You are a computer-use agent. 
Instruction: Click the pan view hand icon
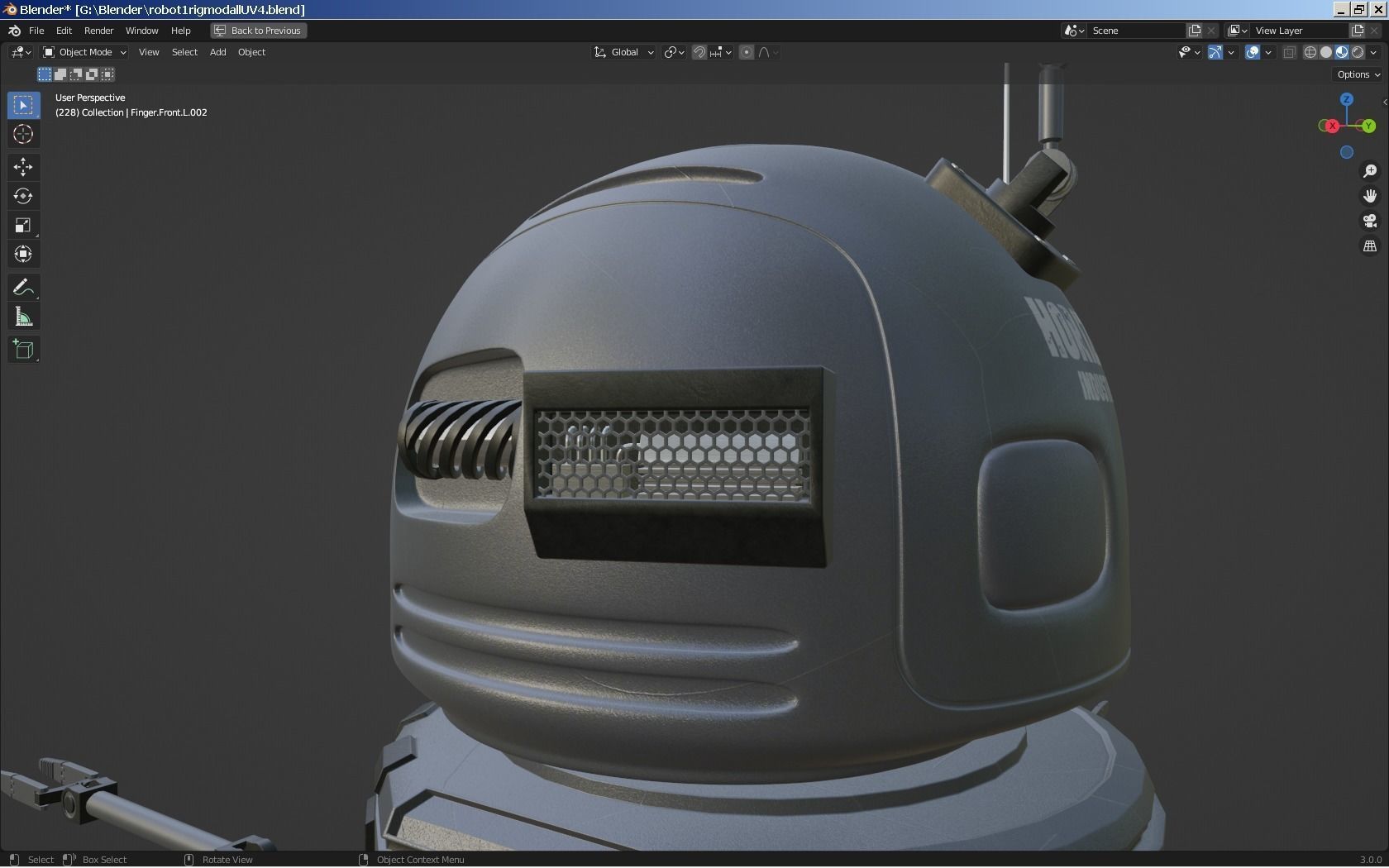(x=1370, y=196)
